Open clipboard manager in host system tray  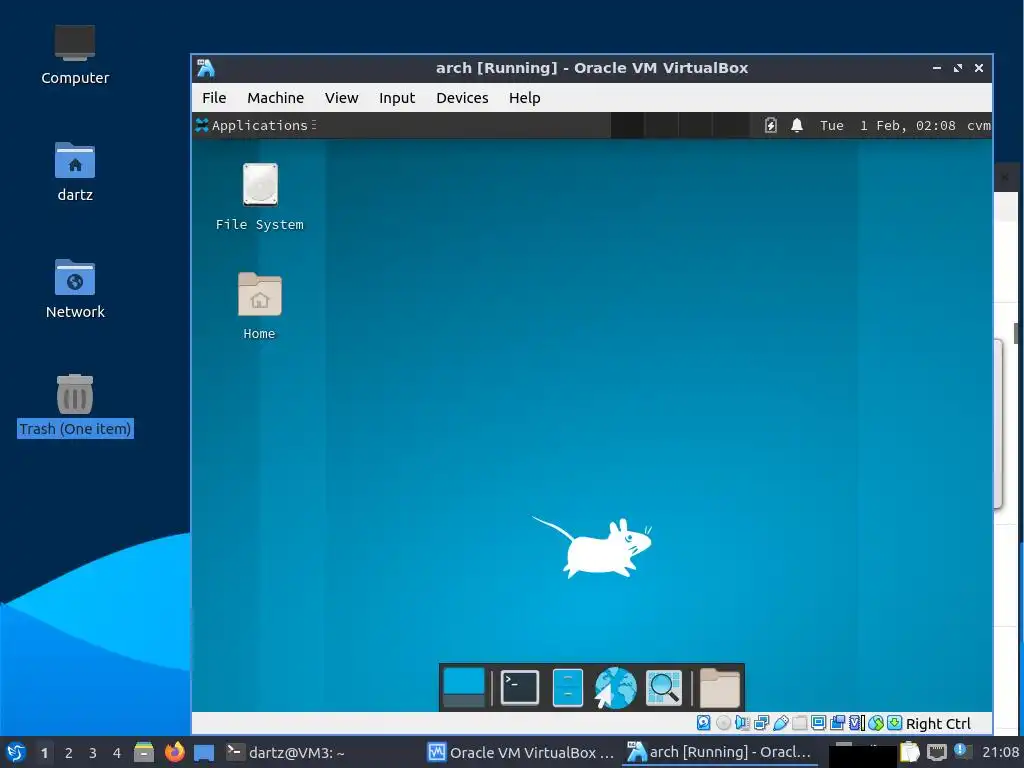coord(909,752)
